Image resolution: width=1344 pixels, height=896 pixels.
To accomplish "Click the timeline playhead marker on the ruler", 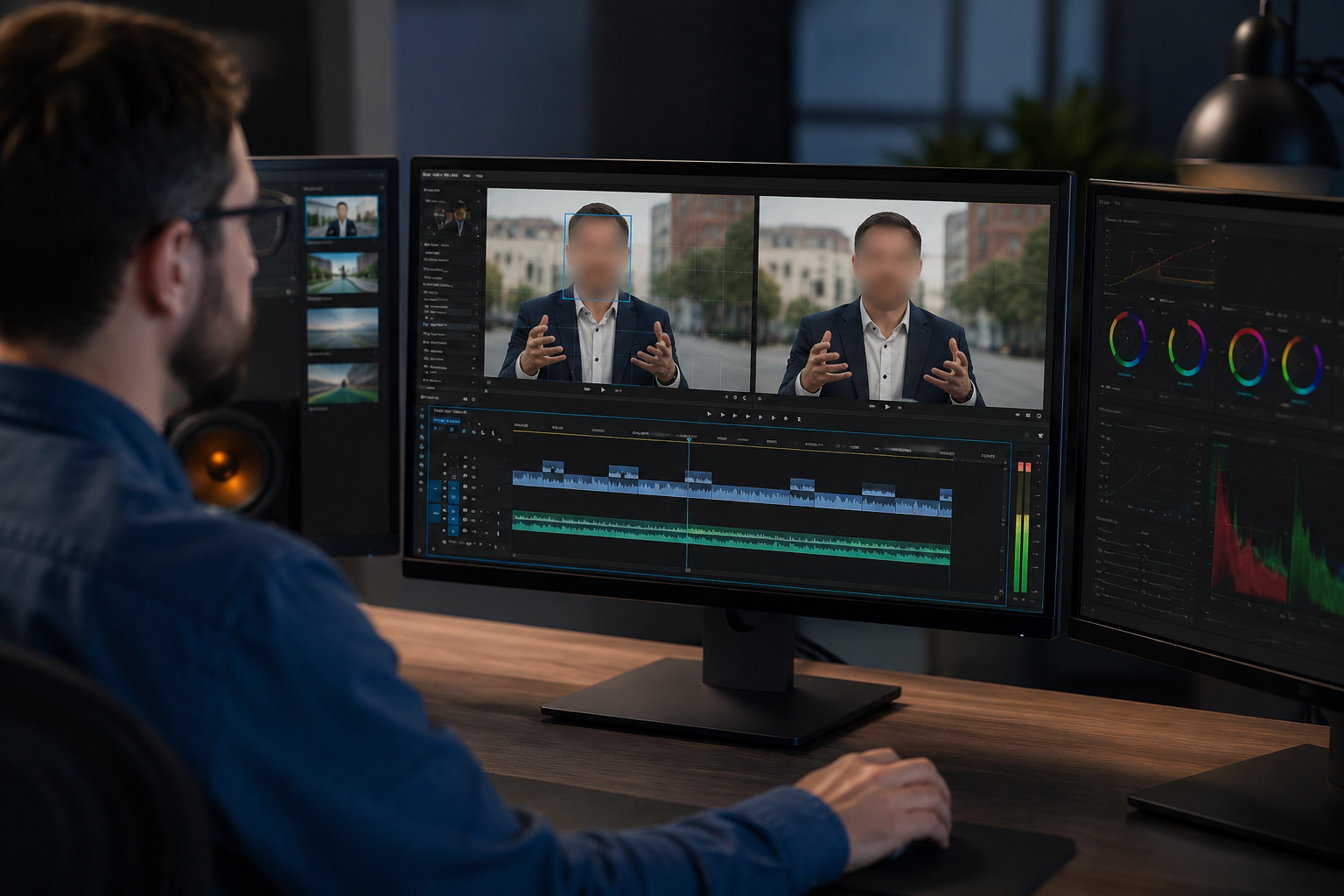I will (x=689, y=437).
